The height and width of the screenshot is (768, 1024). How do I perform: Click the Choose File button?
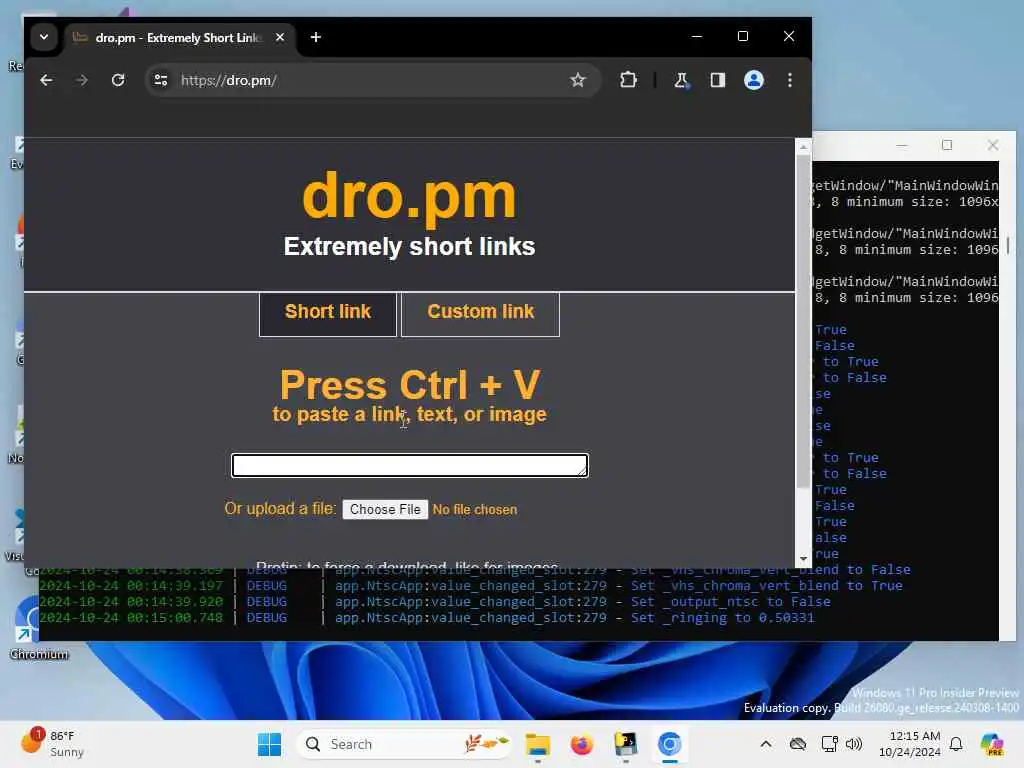[385, 509]
